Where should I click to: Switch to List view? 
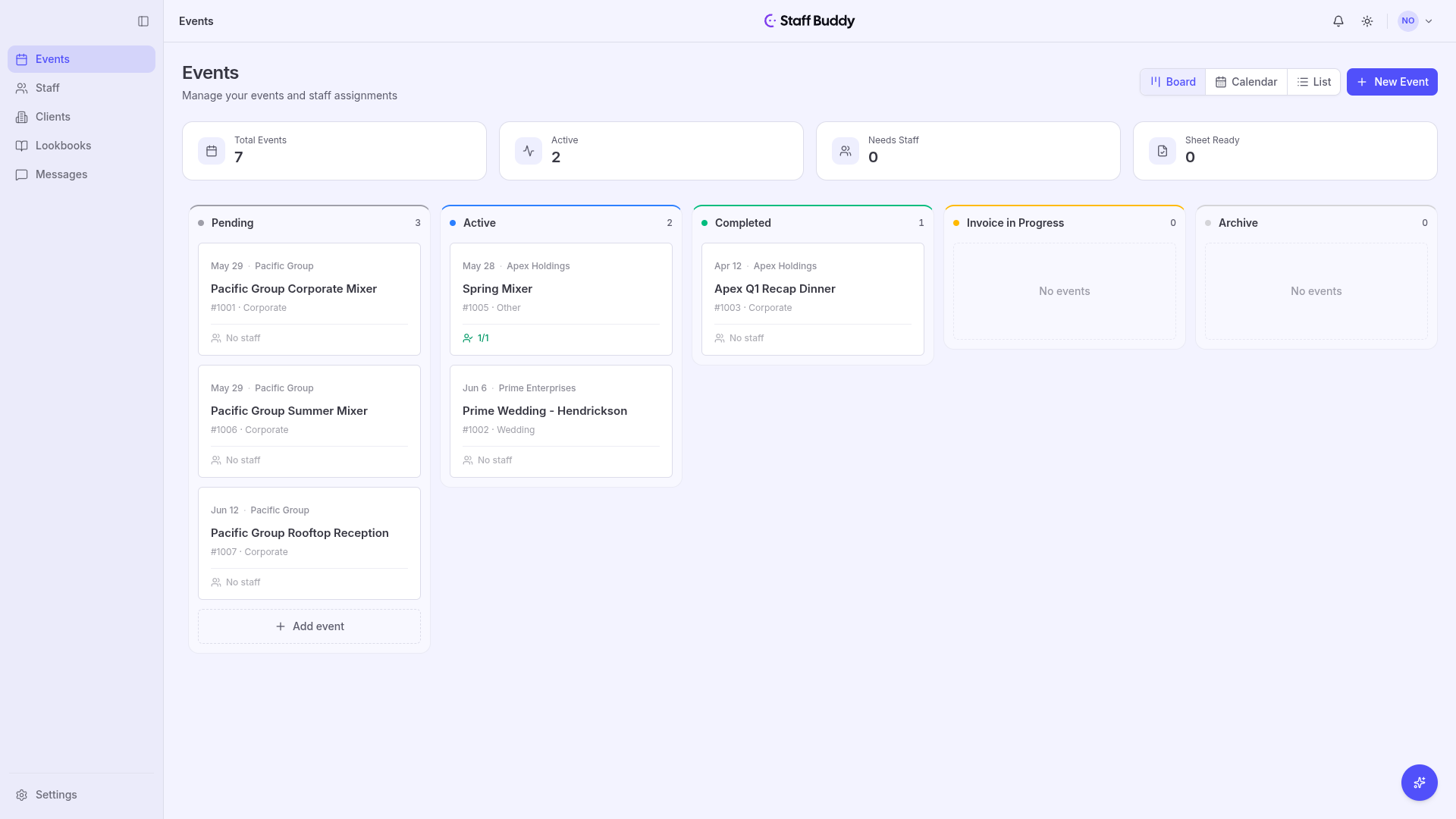point(1313,82)
